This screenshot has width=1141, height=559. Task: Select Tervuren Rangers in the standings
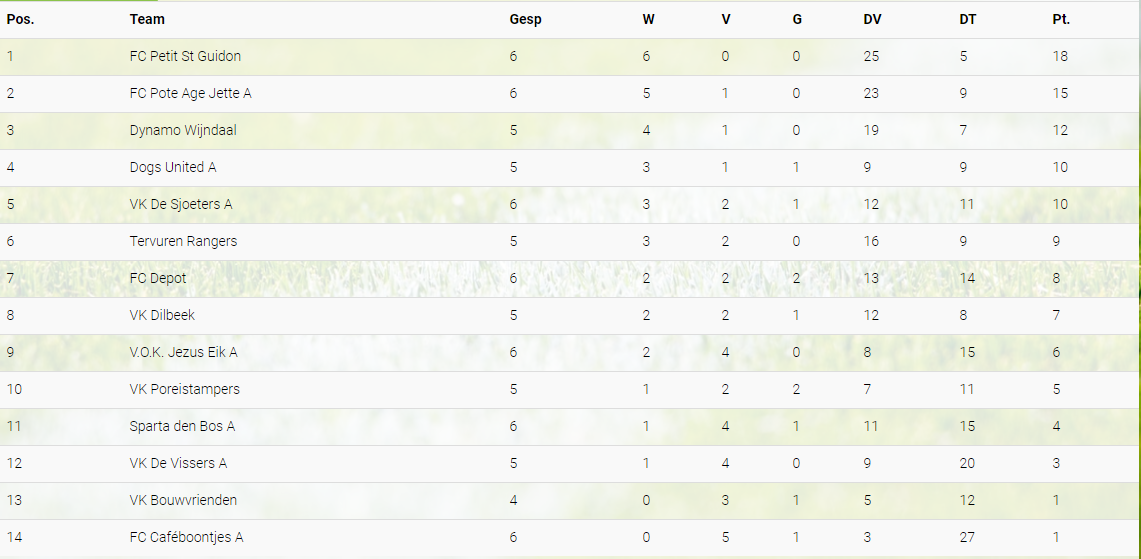click(x=183, y=241)
